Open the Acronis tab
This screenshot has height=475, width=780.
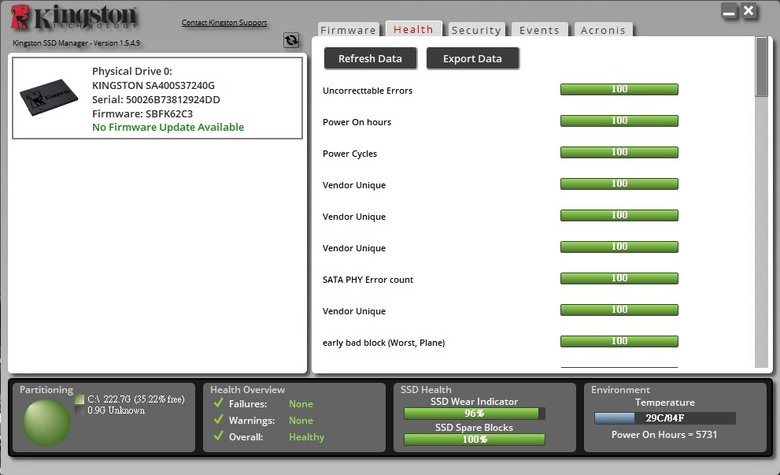click(603, 30)
